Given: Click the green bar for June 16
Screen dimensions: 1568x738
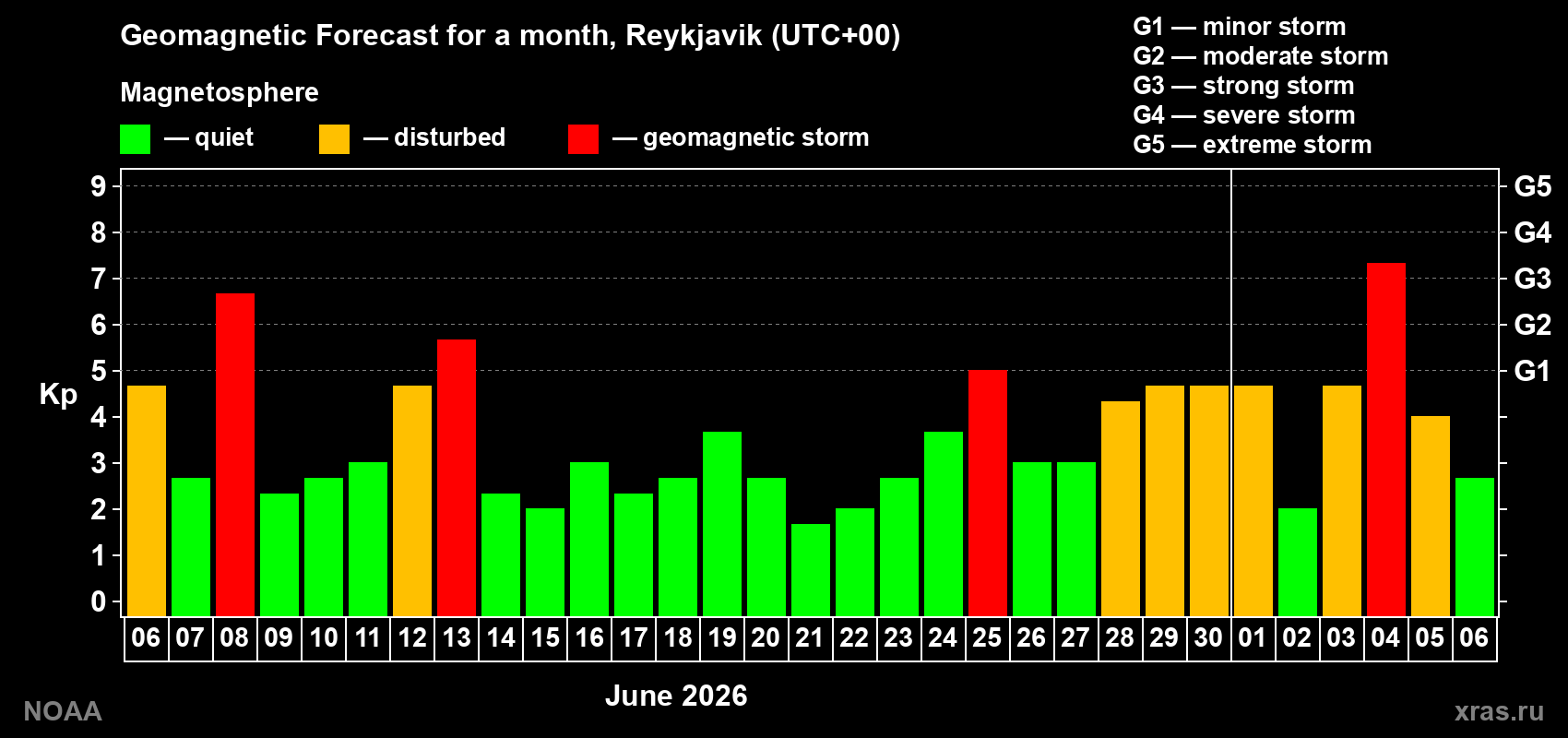Looking at the screenshot, I should pyautogui.click(x=589, y=540).
